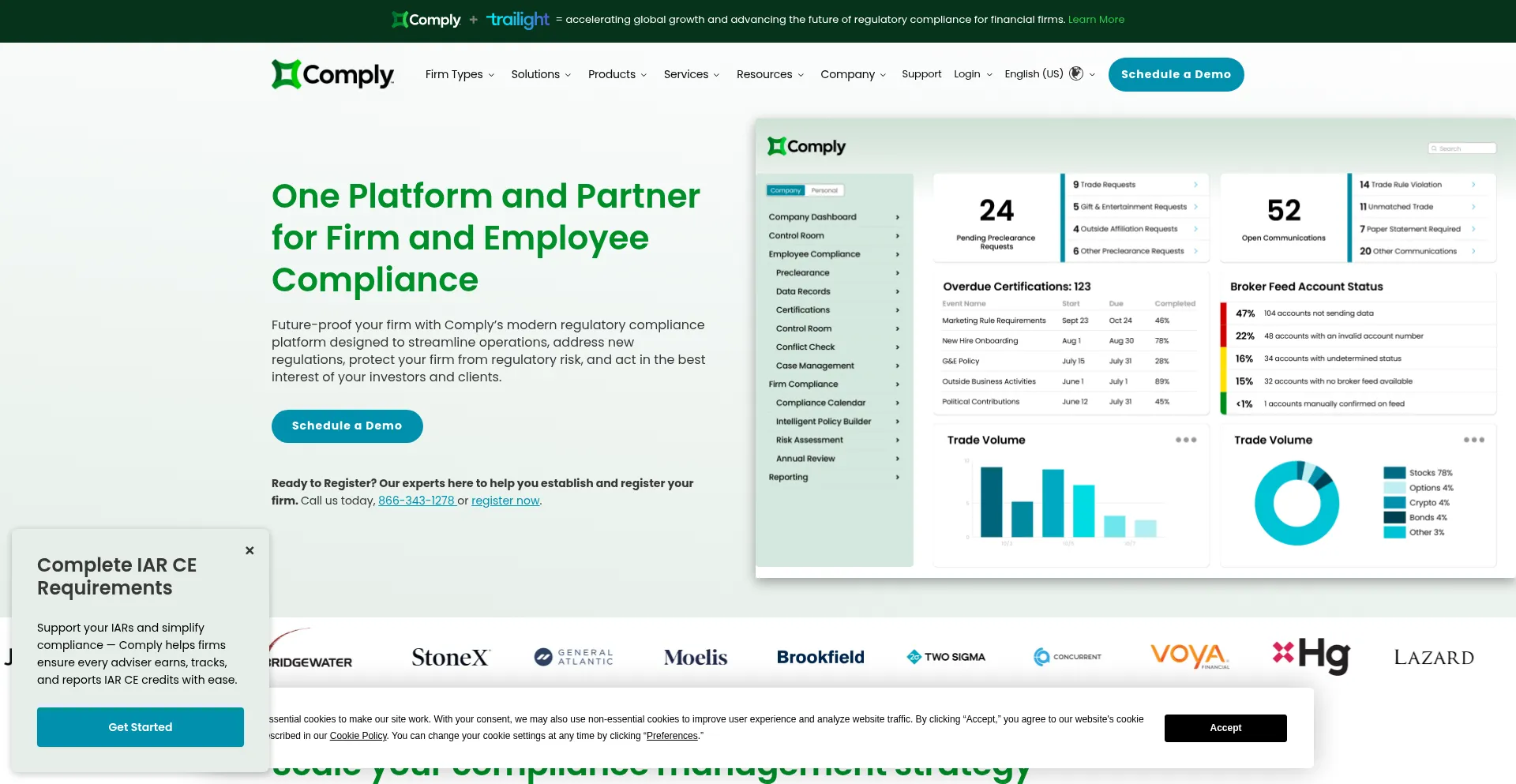Click the StoneX client logo
The width and height of the screenshot is (1516, 784).
tap(450, 657)
